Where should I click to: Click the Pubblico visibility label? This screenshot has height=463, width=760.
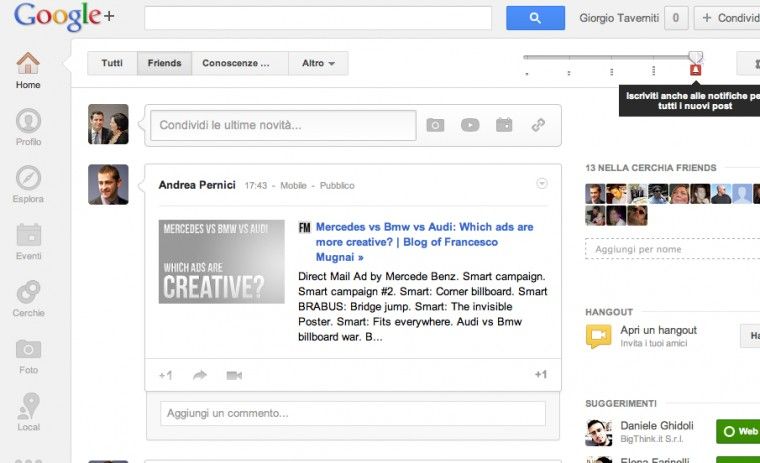(337, 185)
